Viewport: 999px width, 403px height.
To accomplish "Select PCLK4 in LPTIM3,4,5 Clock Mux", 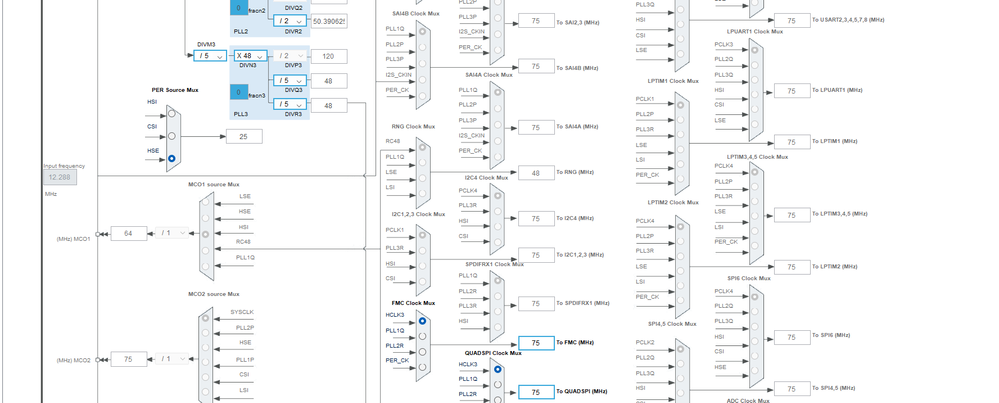I will pos(755,173).
